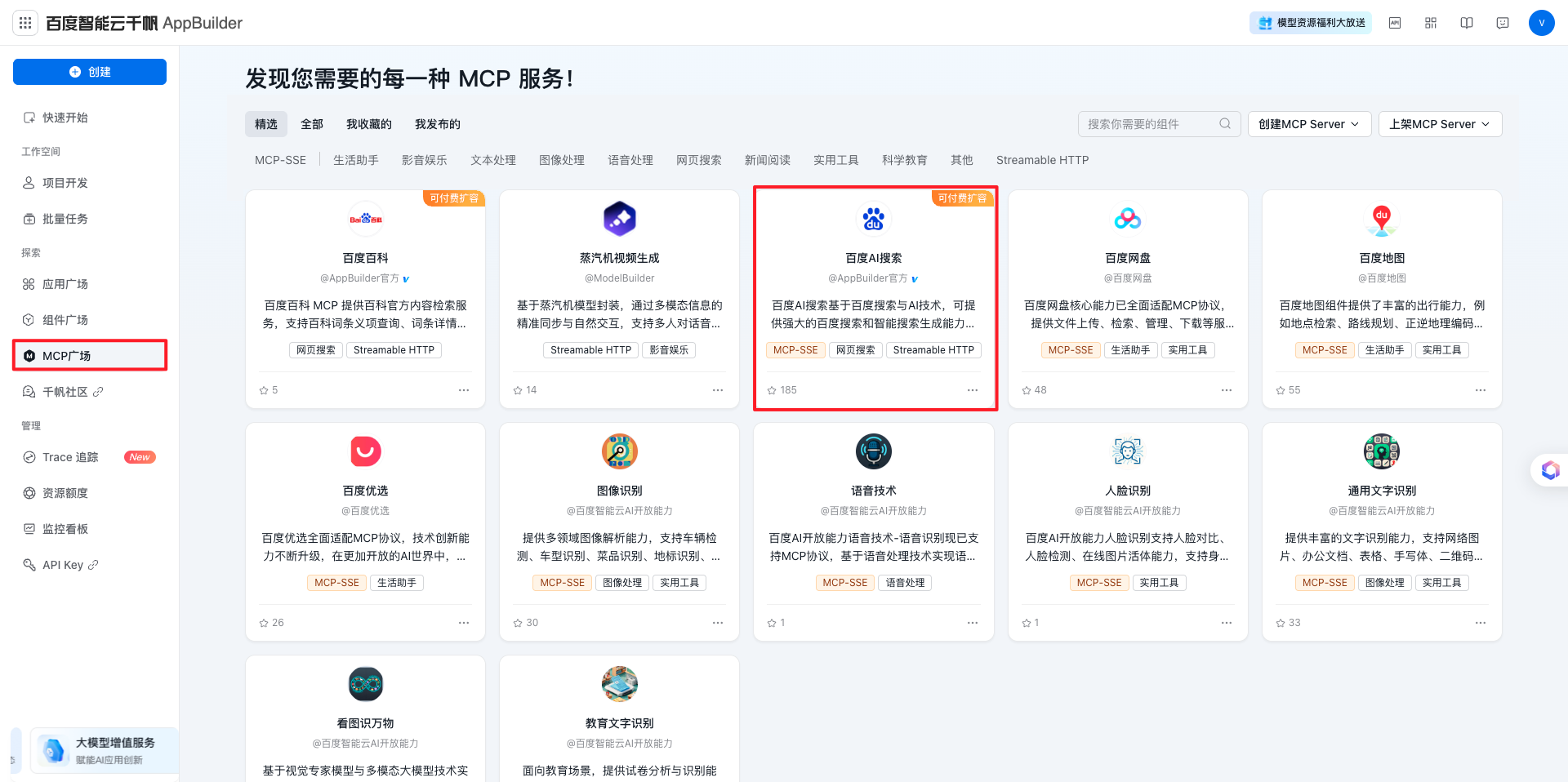This screenshot has width=1568, height=782.
Task: Switch to the 全部 tab
Action: (312, 124)
